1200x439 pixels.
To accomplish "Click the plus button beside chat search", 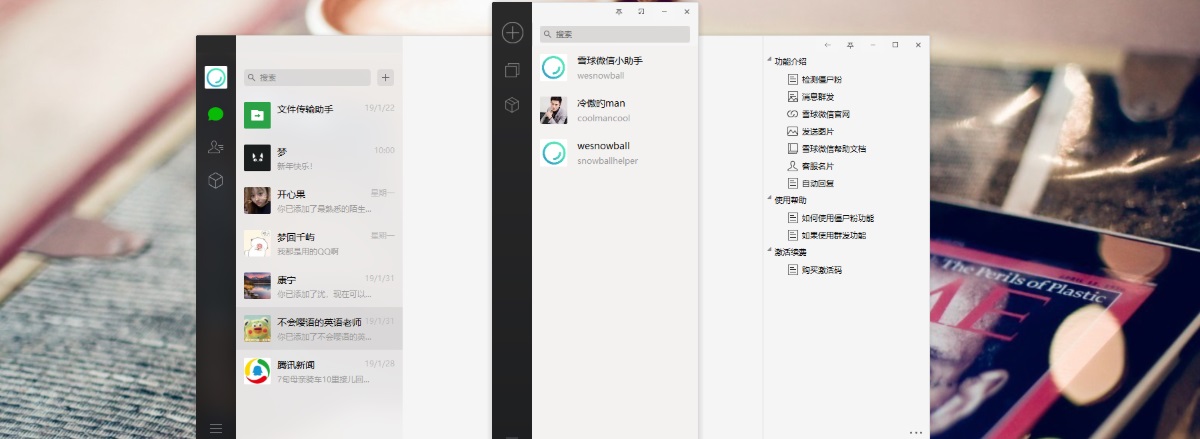I will point(386,77).
